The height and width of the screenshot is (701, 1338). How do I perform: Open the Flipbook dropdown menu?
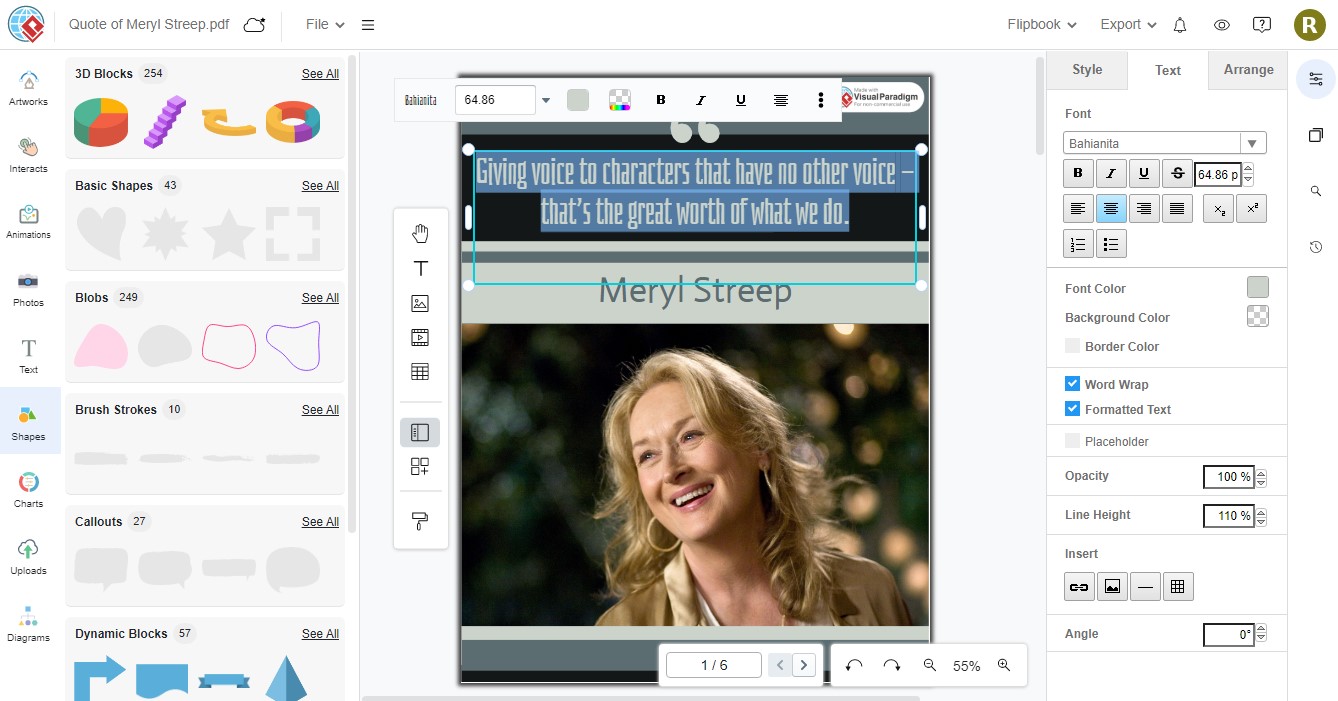point(1041,25)
